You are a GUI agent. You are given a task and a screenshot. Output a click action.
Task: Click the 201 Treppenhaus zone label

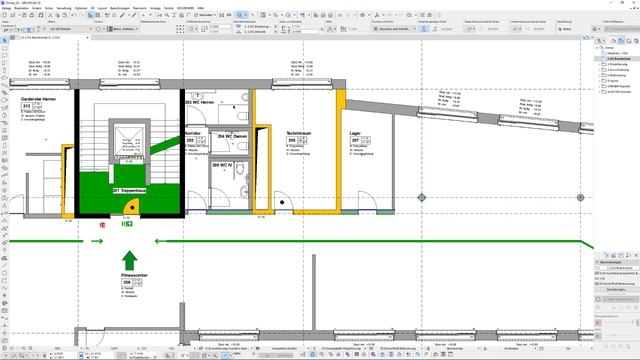click(x=129, y=190)
